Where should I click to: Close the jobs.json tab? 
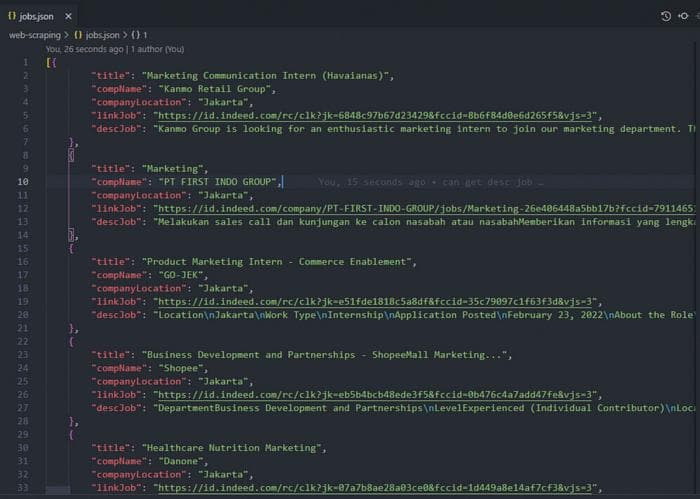pos(68,17)
